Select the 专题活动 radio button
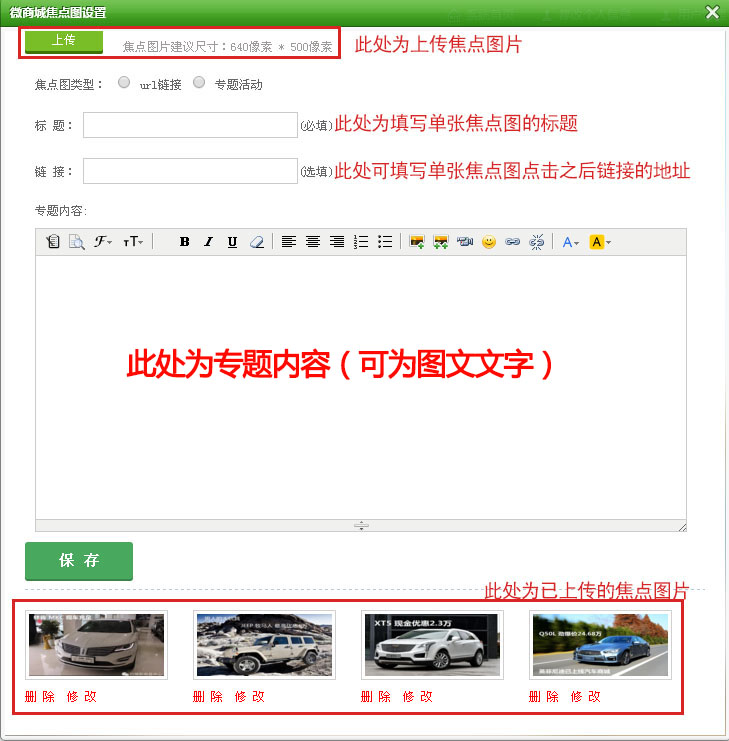The height and width of the screenshot is (741, 729). [199, 83]
